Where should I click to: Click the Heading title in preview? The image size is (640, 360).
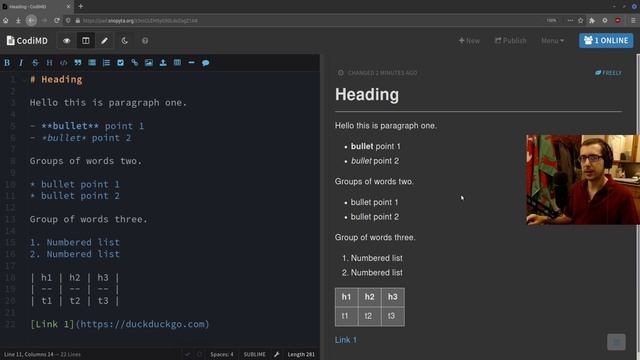click(x=367, y=95)
